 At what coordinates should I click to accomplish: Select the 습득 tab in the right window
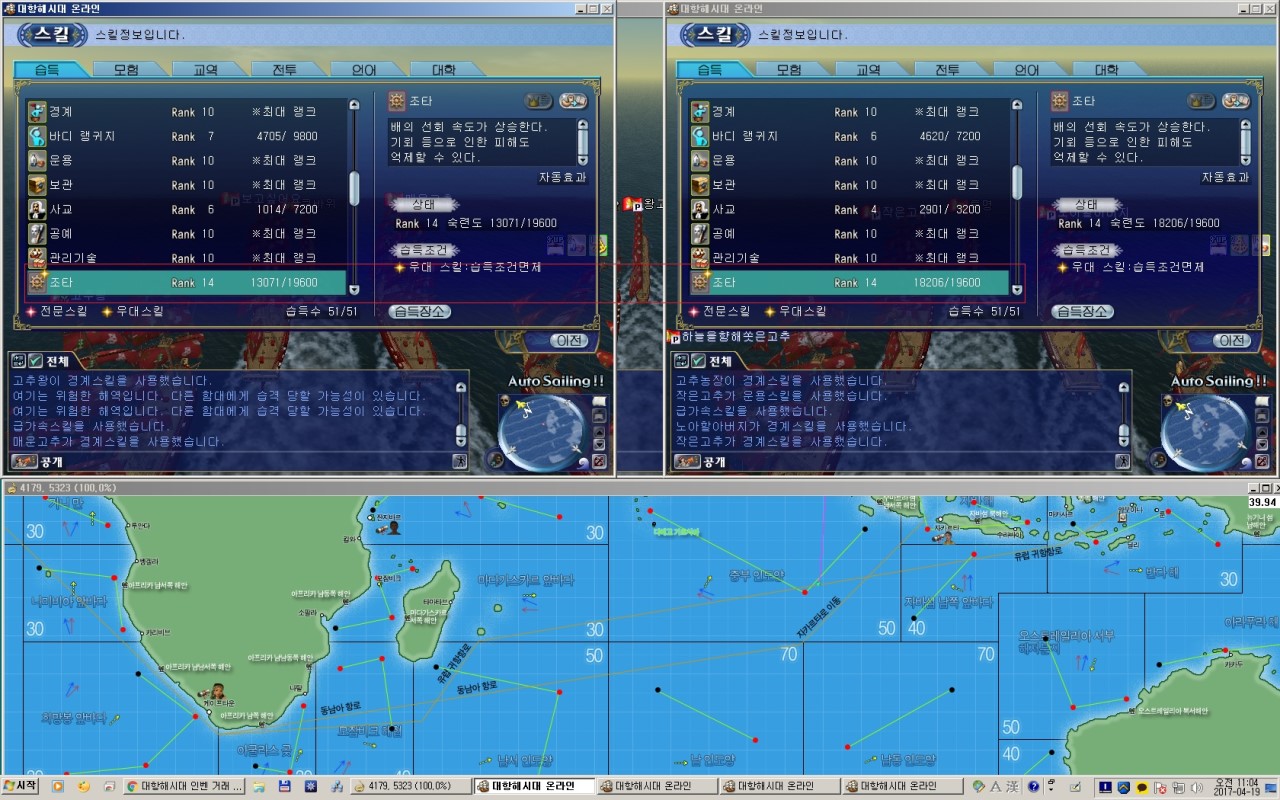(709, 70)
